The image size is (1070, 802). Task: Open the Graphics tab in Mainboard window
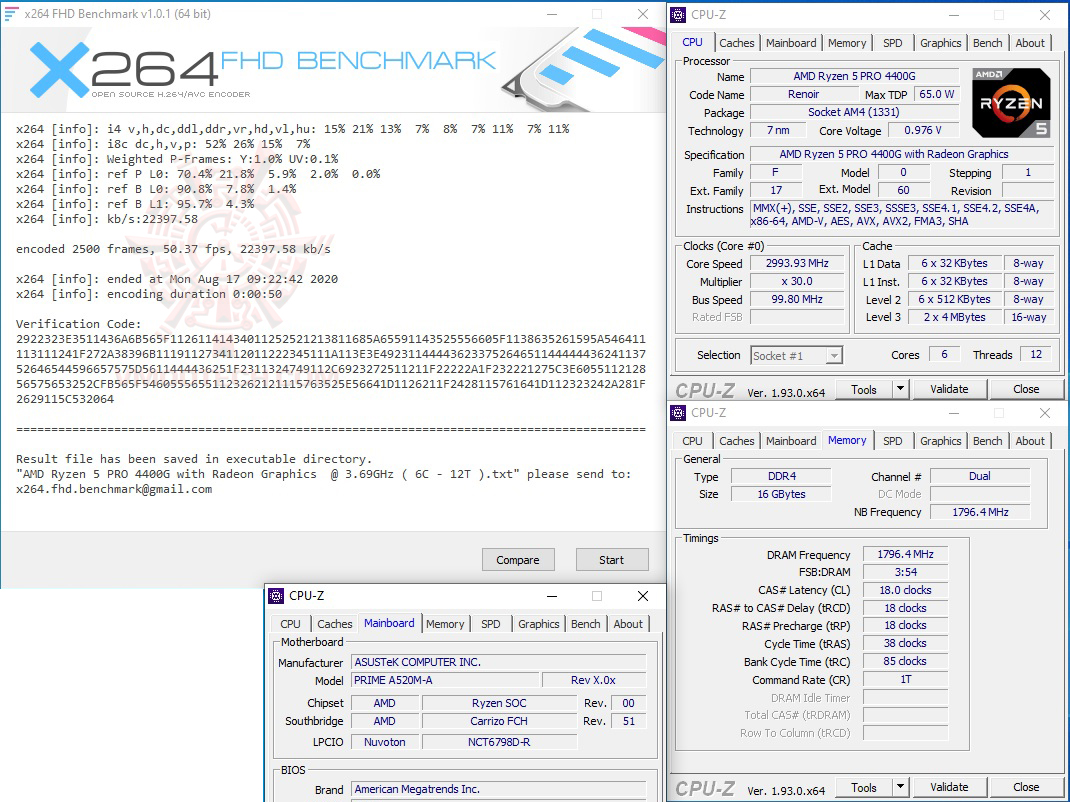click(538, 623)
